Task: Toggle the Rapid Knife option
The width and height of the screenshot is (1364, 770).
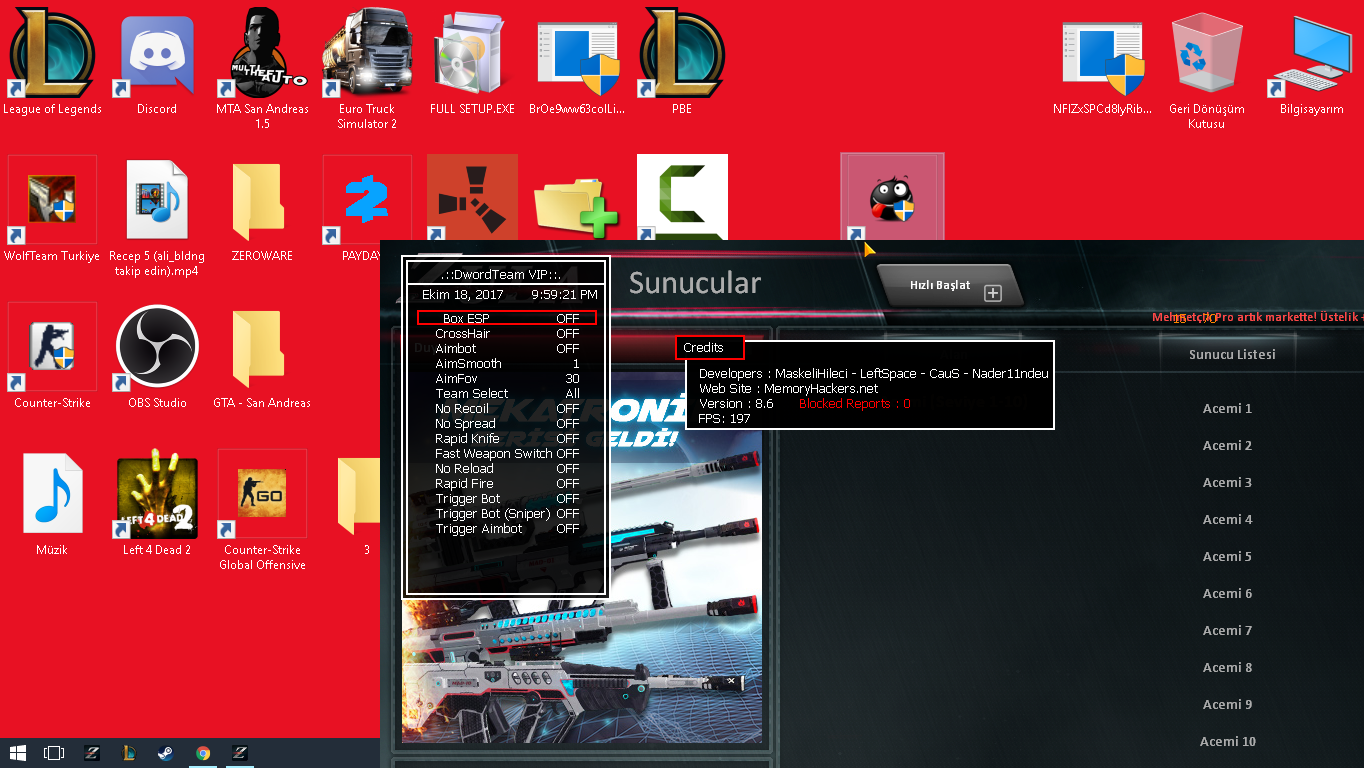Action: [507, 438]
